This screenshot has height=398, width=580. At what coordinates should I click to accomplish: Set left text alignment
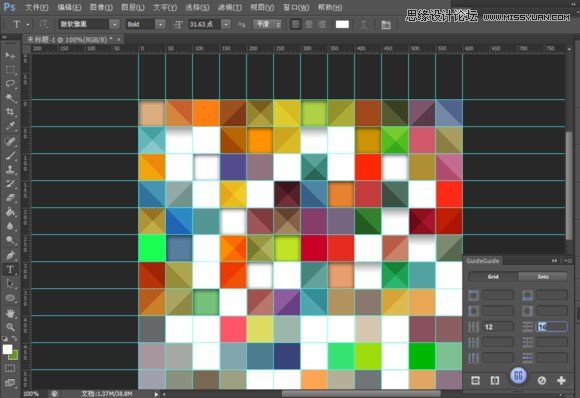point(296,24)
